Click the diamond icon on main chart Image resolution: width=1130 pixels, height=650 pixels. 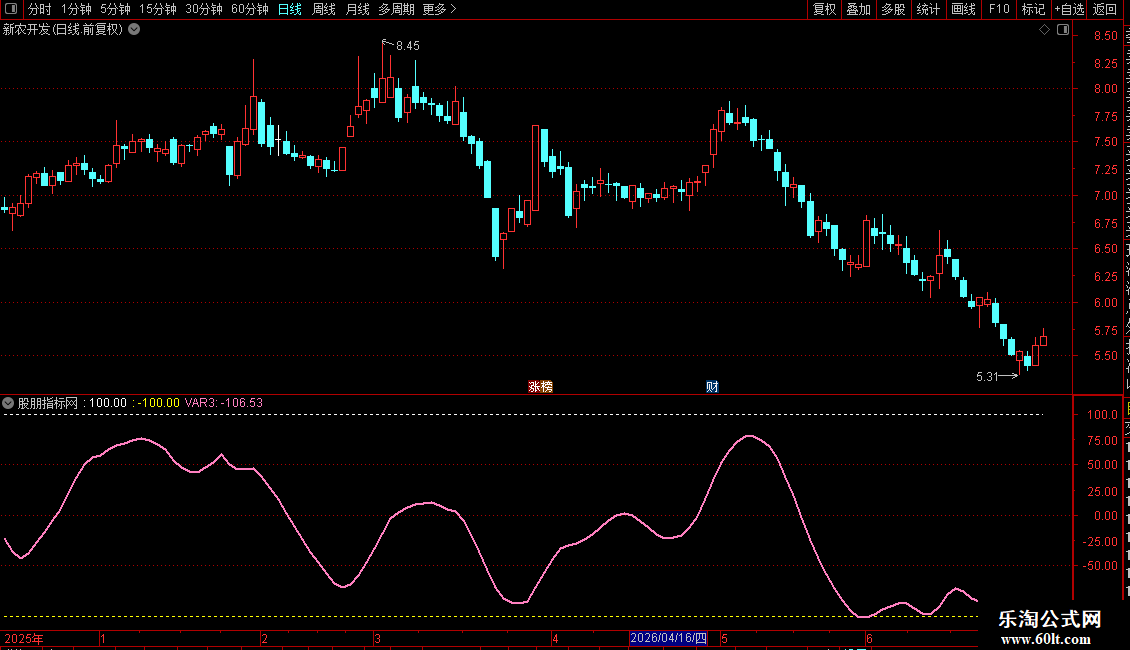[x=1044, y=30]
